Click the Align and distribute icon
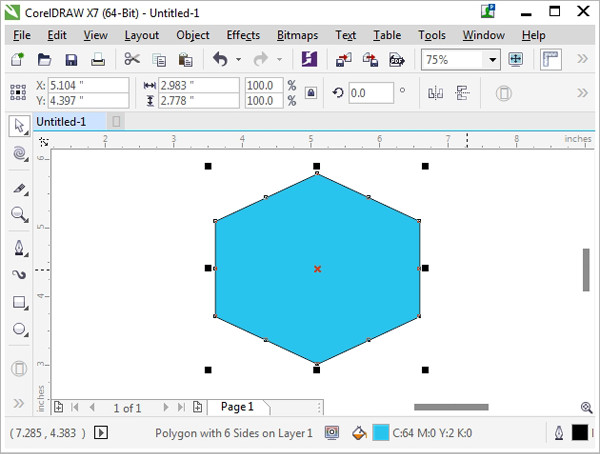The image size is (600, 454). click(462, 93)
